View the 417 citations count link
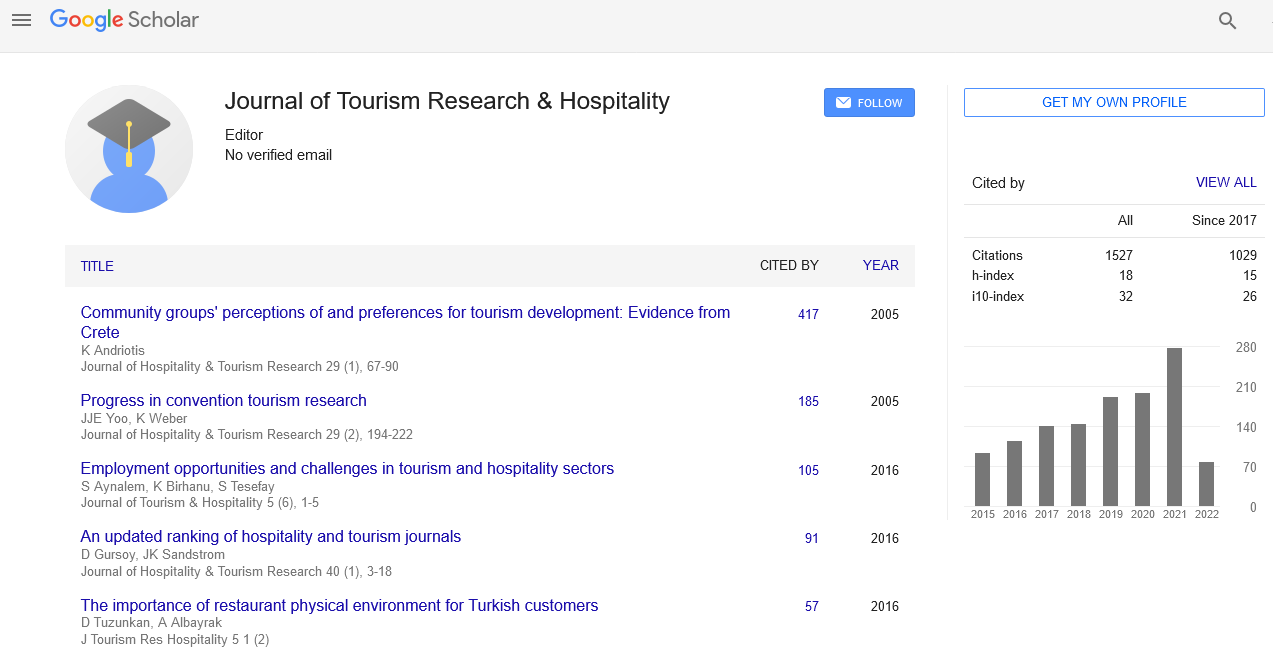The image size is (1273, 652). pos(808,315)
